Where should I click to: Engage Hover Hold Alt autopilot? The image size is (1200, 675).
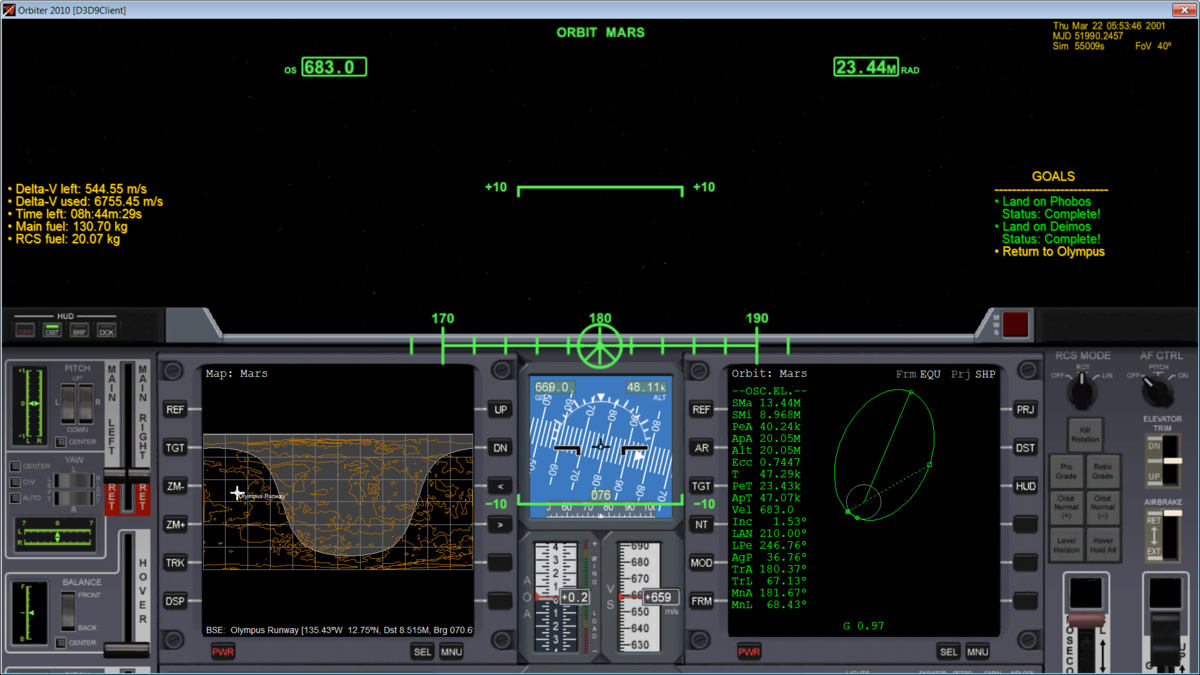click(x=1102, y=545)
